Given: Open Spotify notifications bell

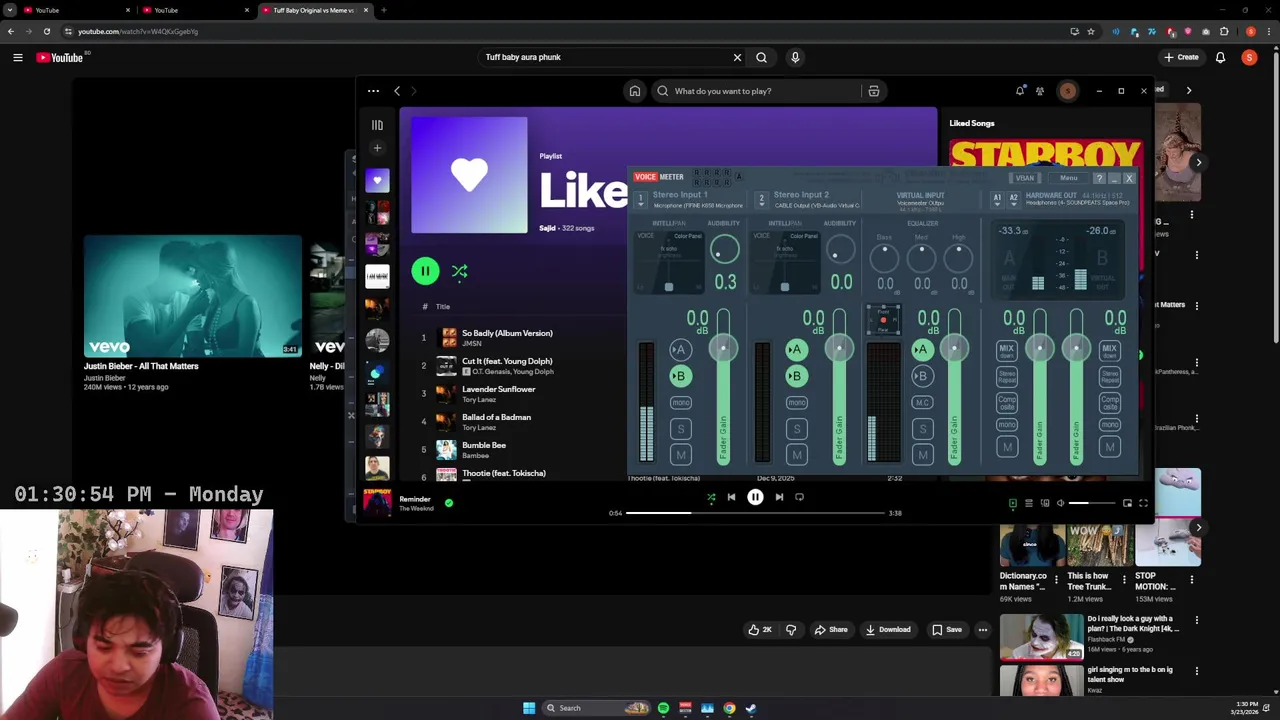Looking at the screenshot, I should 1020,91.
